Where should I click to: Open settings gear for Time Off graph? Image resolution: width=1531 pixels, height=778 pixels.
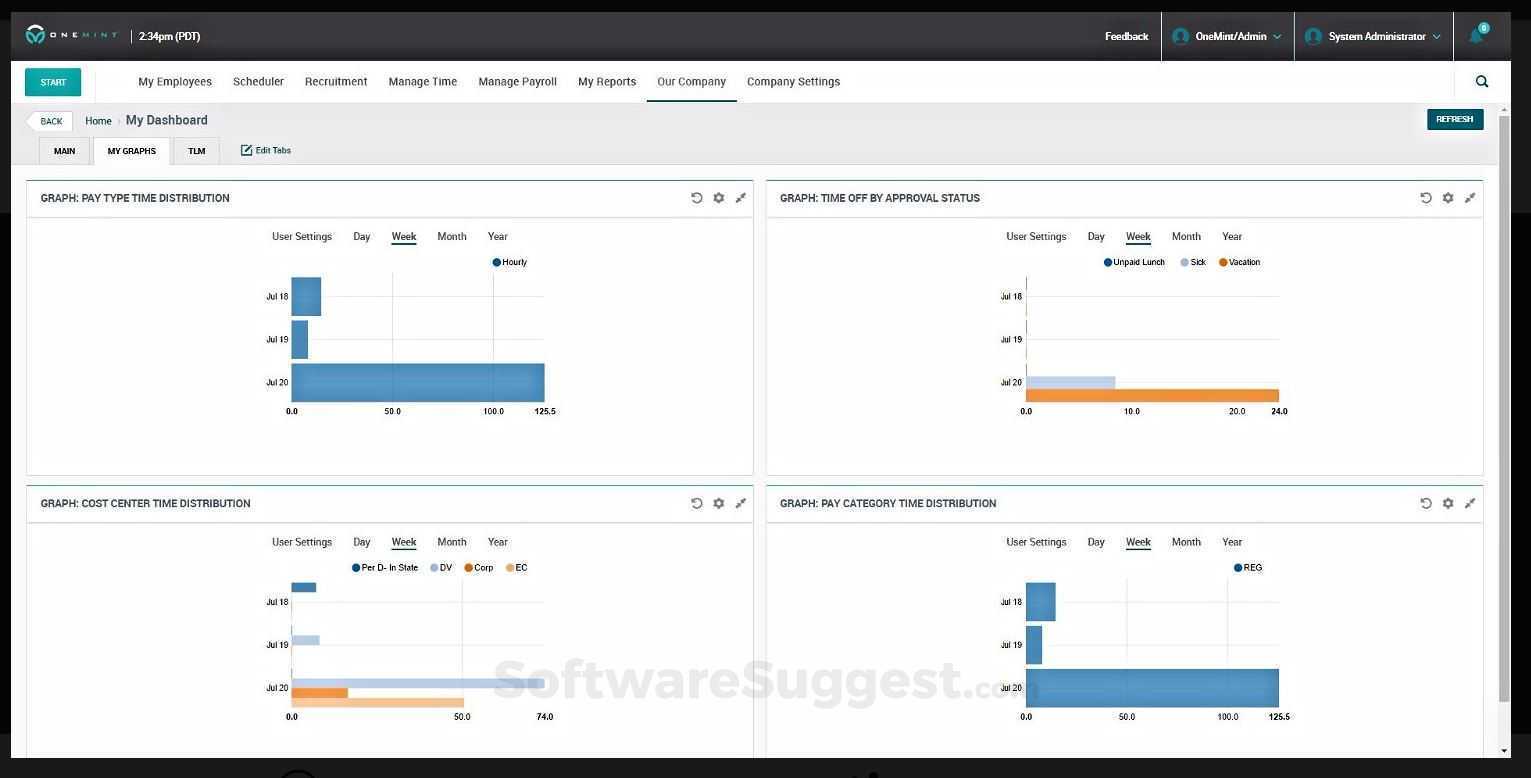point(1448,198)
